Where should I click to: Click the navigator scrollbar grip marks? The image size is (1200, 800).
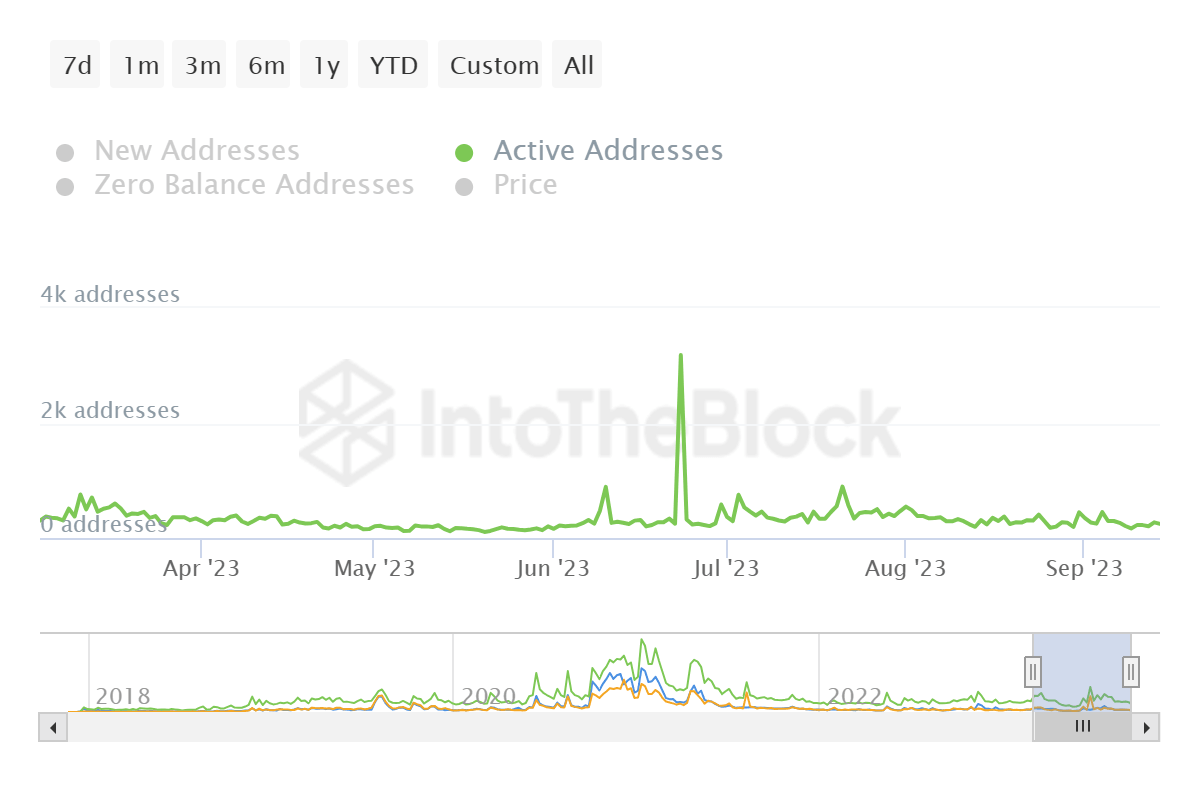(x=1083, y=728)
